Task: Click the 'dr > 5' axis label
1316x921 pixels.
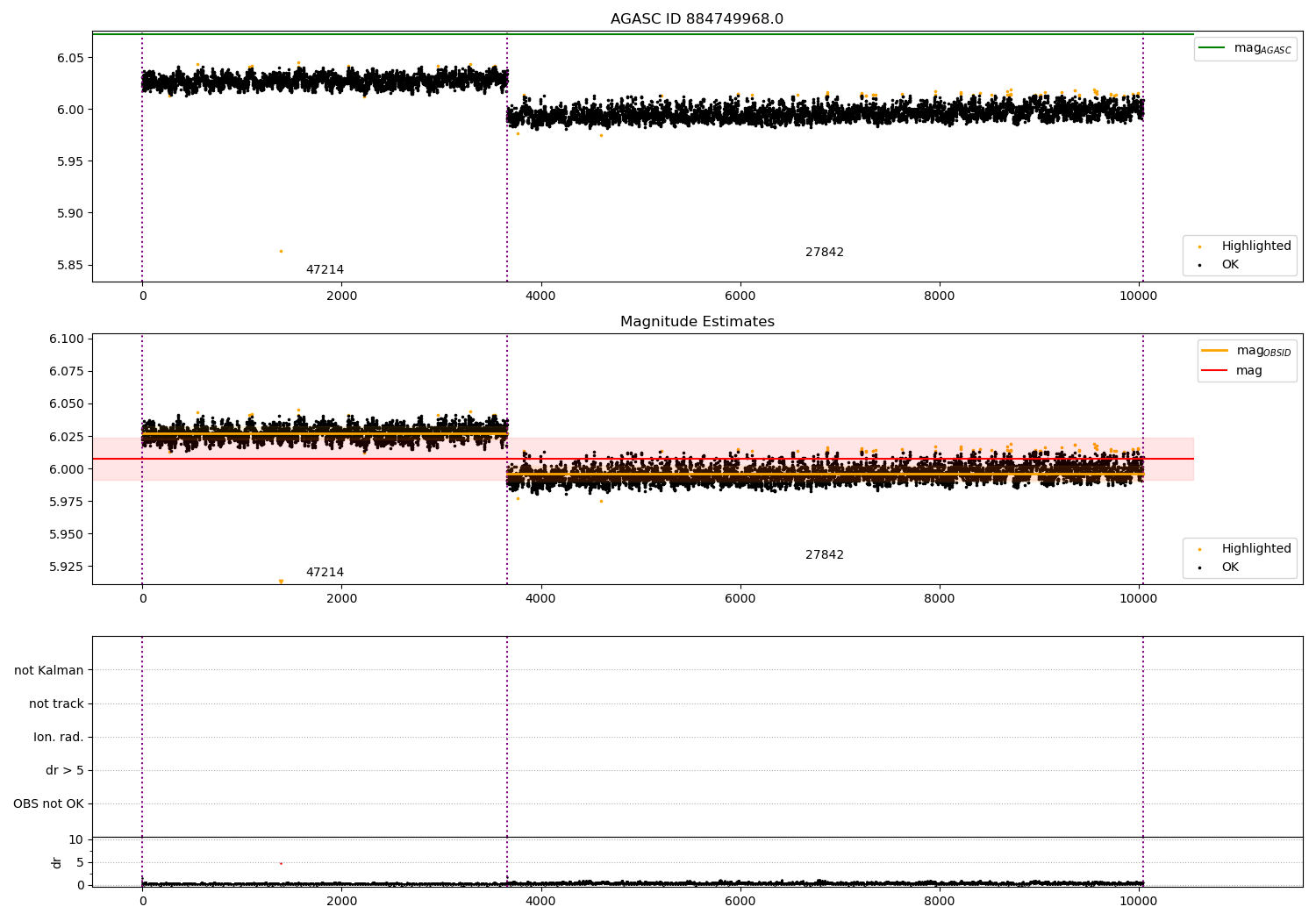Action: click(x=65, y=770)
